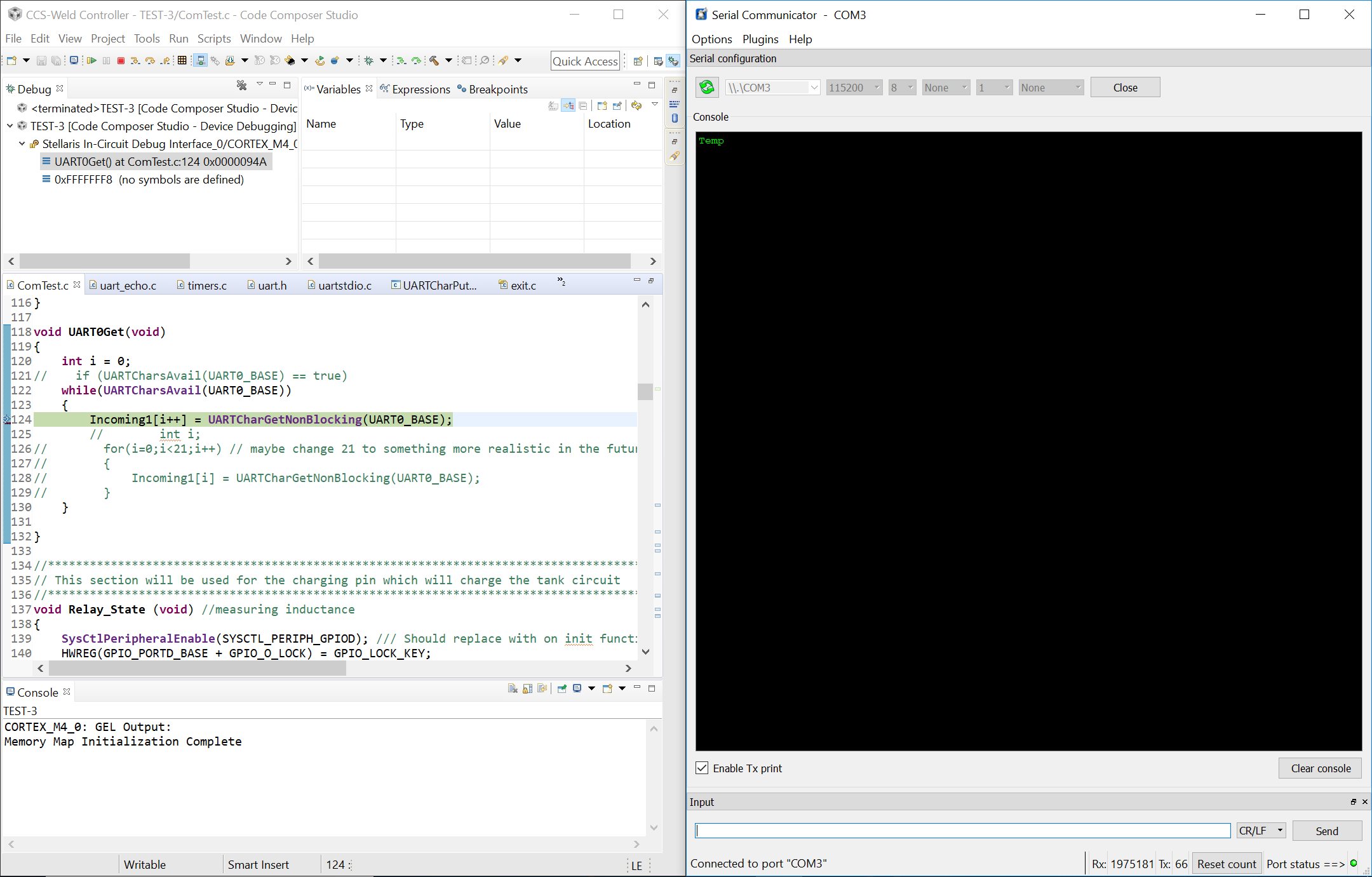
Task: Open the Run menu in Code Composer Studio
Action: (x=178, y=39)
